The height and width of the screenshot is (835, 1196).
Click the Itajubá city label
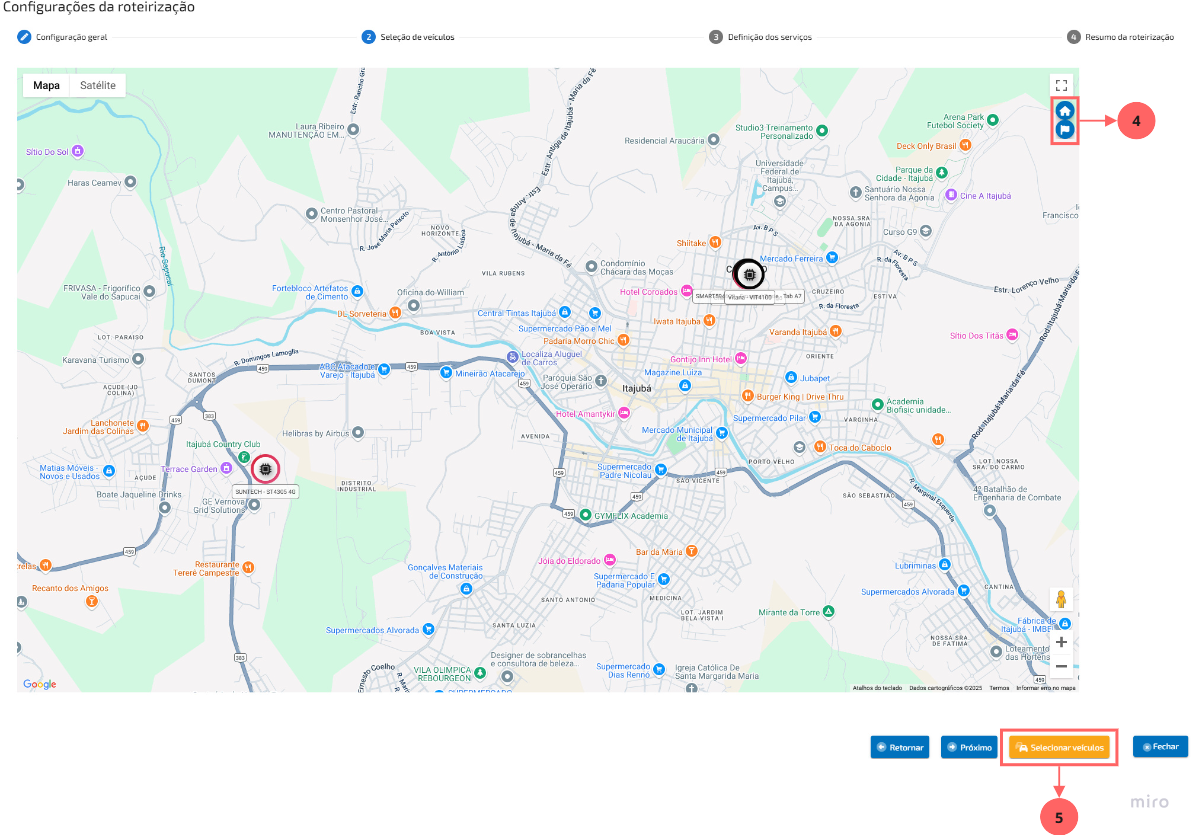(x=637, y=389)
